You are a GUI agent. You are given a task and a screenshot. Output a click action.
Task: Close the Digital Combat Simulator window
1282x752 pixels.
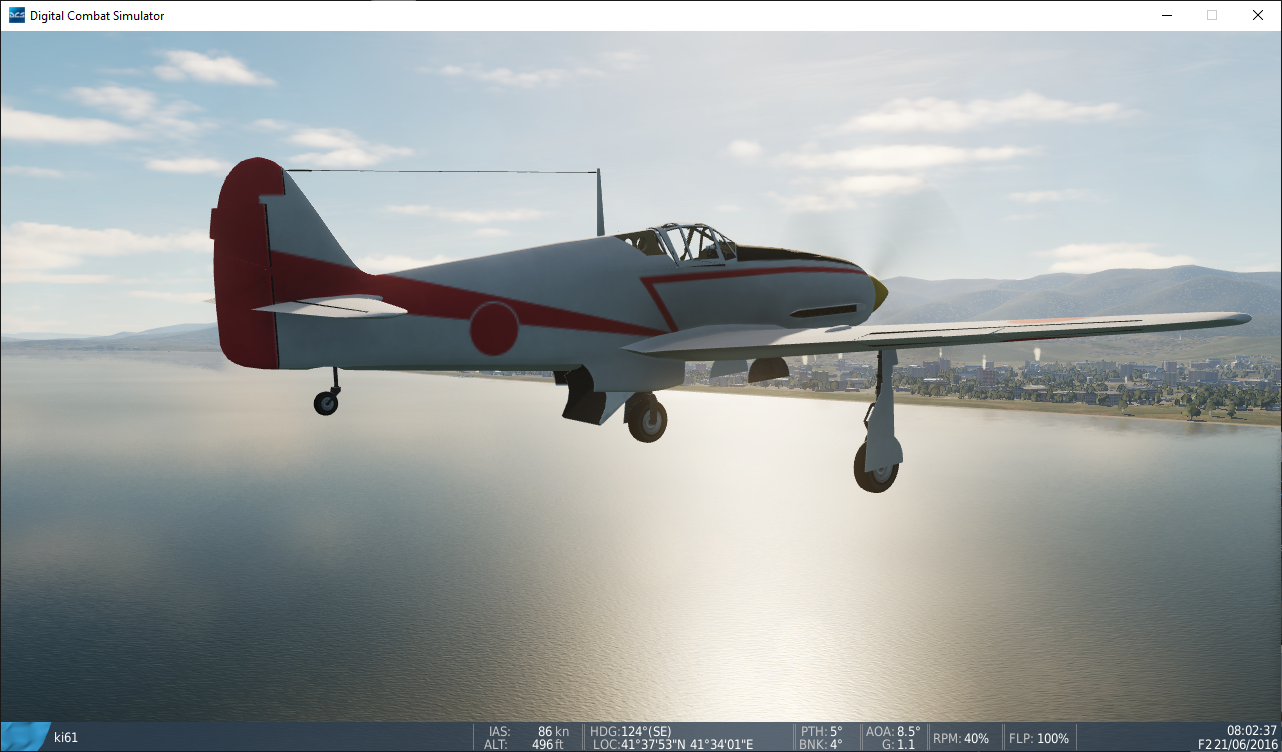(x=1258, y=15)
